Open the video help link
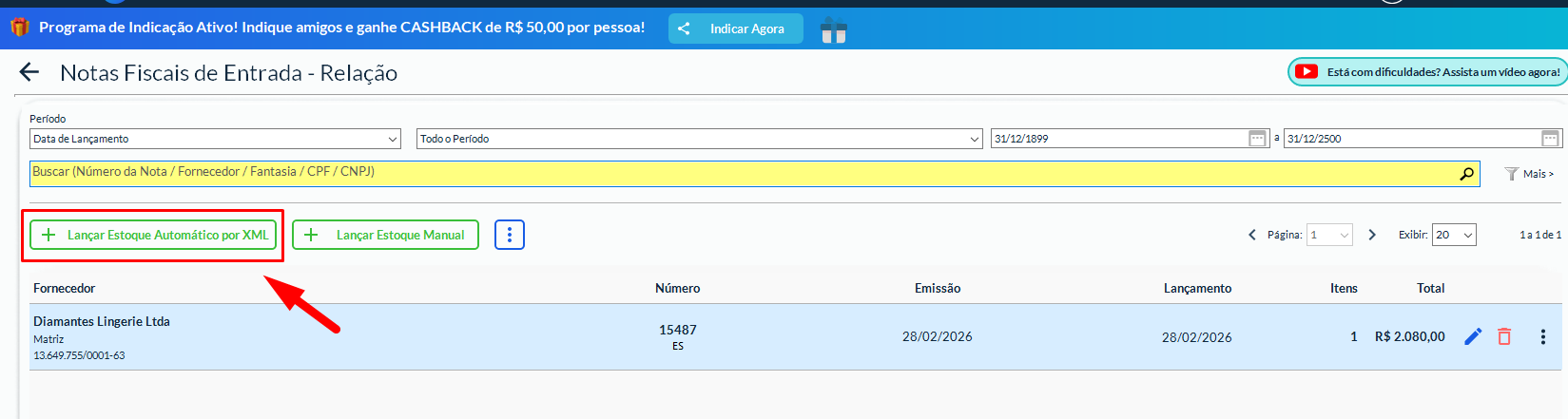The width and height of the screenshot is (1568, 419). [1428, 72]
